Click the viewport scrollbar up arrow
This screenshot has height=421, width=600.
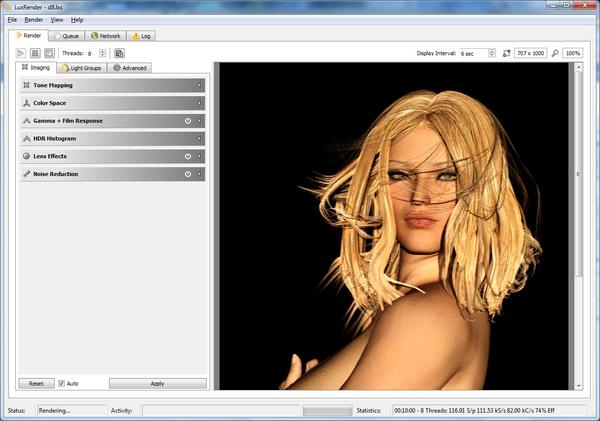579,67
